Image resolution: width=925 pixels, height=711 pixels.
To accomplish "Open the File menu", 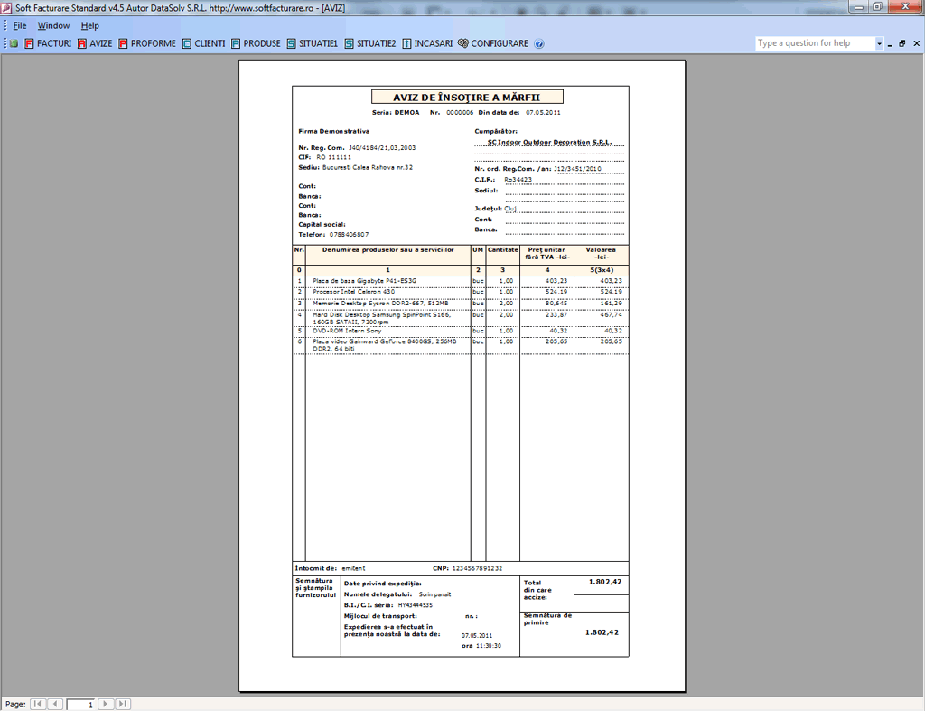I will pyautogui.click(x=20, y=25).
